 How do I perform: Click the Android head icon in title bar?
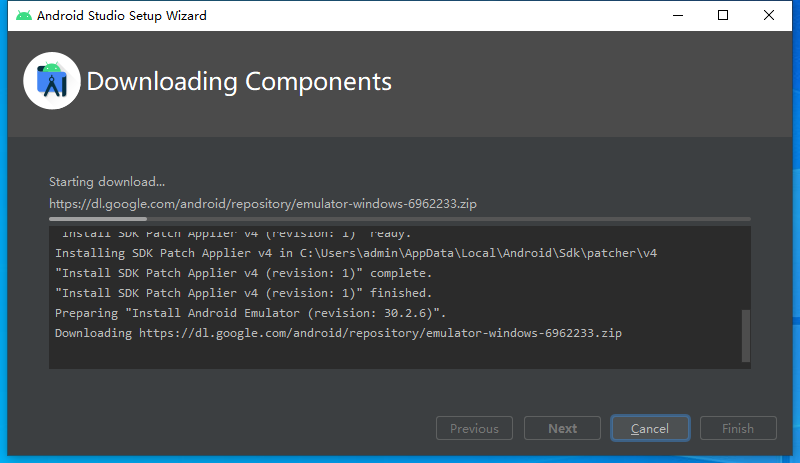23,15
